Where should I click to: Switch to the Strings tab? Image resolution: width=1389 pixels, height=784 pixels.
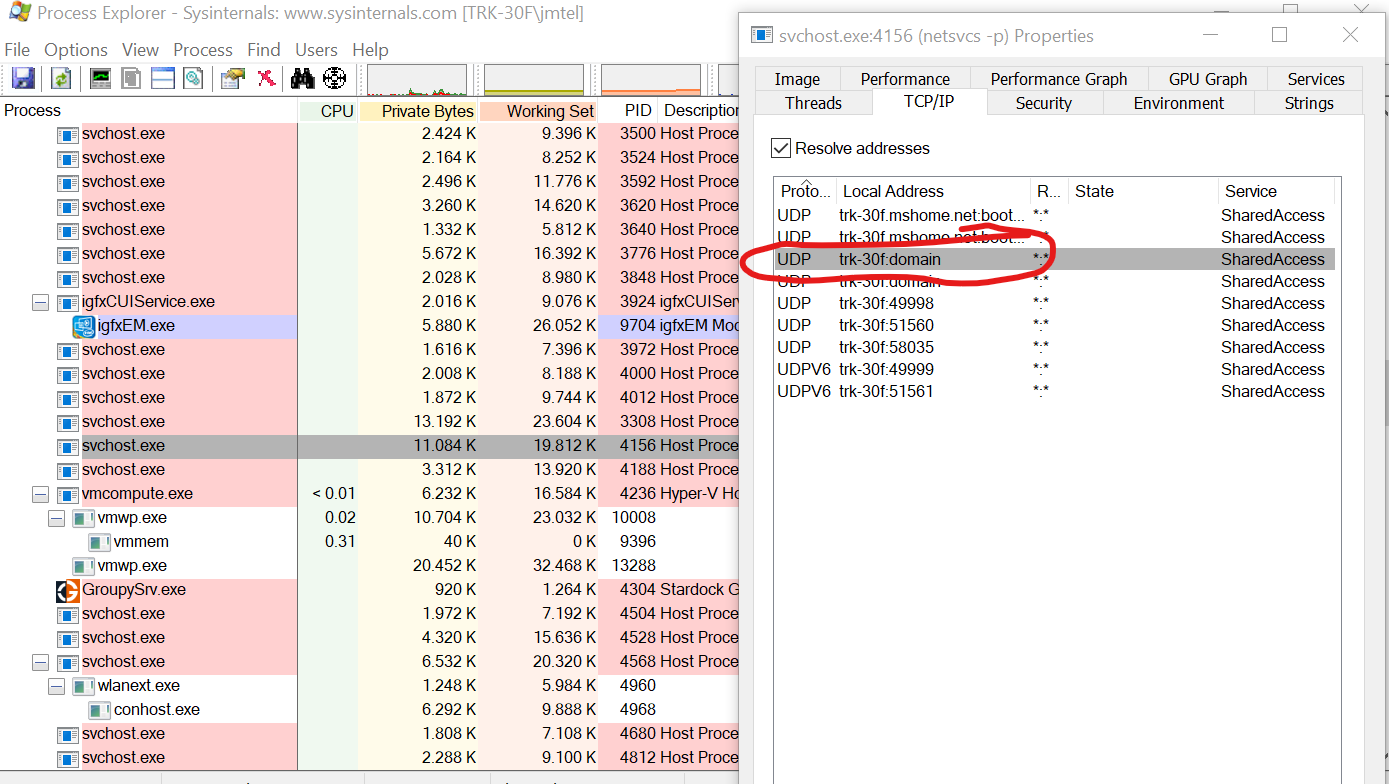[x=1309, y=103]
